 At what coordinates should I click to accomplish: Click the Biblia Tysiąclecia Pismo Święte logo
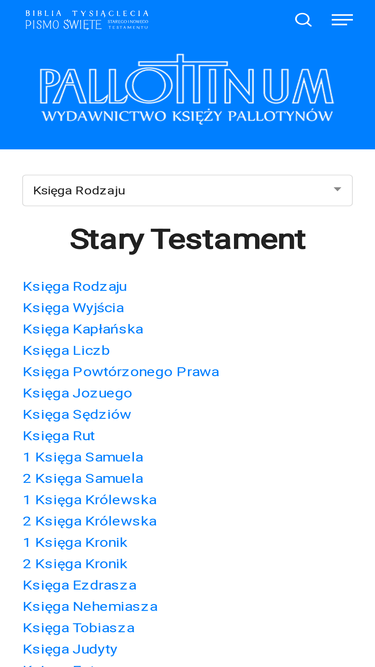point(87,20)
